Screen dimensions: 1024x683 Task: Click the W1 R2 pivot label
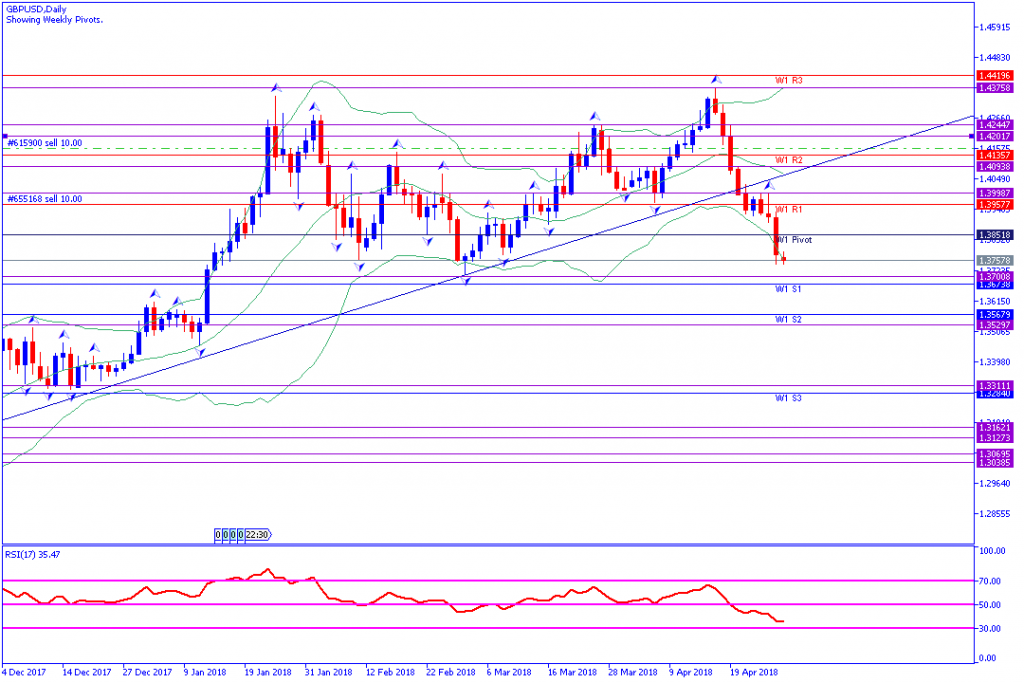click(789, 160)
